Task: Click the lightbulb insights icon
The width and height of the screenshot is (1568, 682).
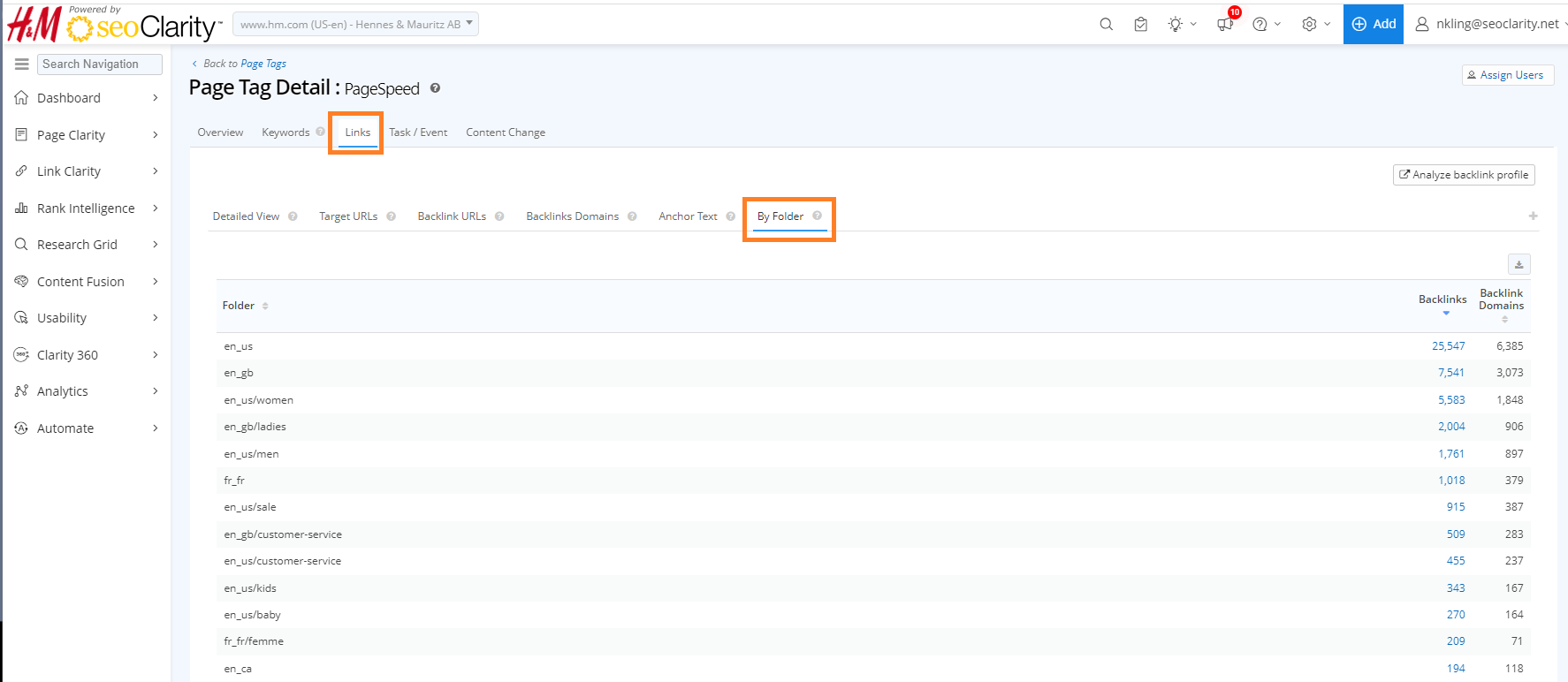Action: point(1175,25)
